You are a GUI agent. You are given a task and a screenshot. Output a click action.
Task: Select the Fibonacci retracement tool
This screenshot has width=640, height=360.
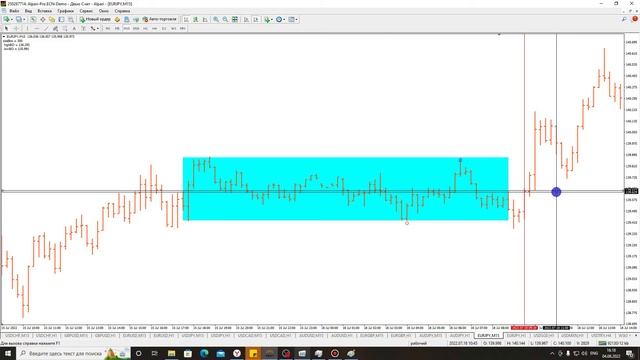[x=65, y=29]
